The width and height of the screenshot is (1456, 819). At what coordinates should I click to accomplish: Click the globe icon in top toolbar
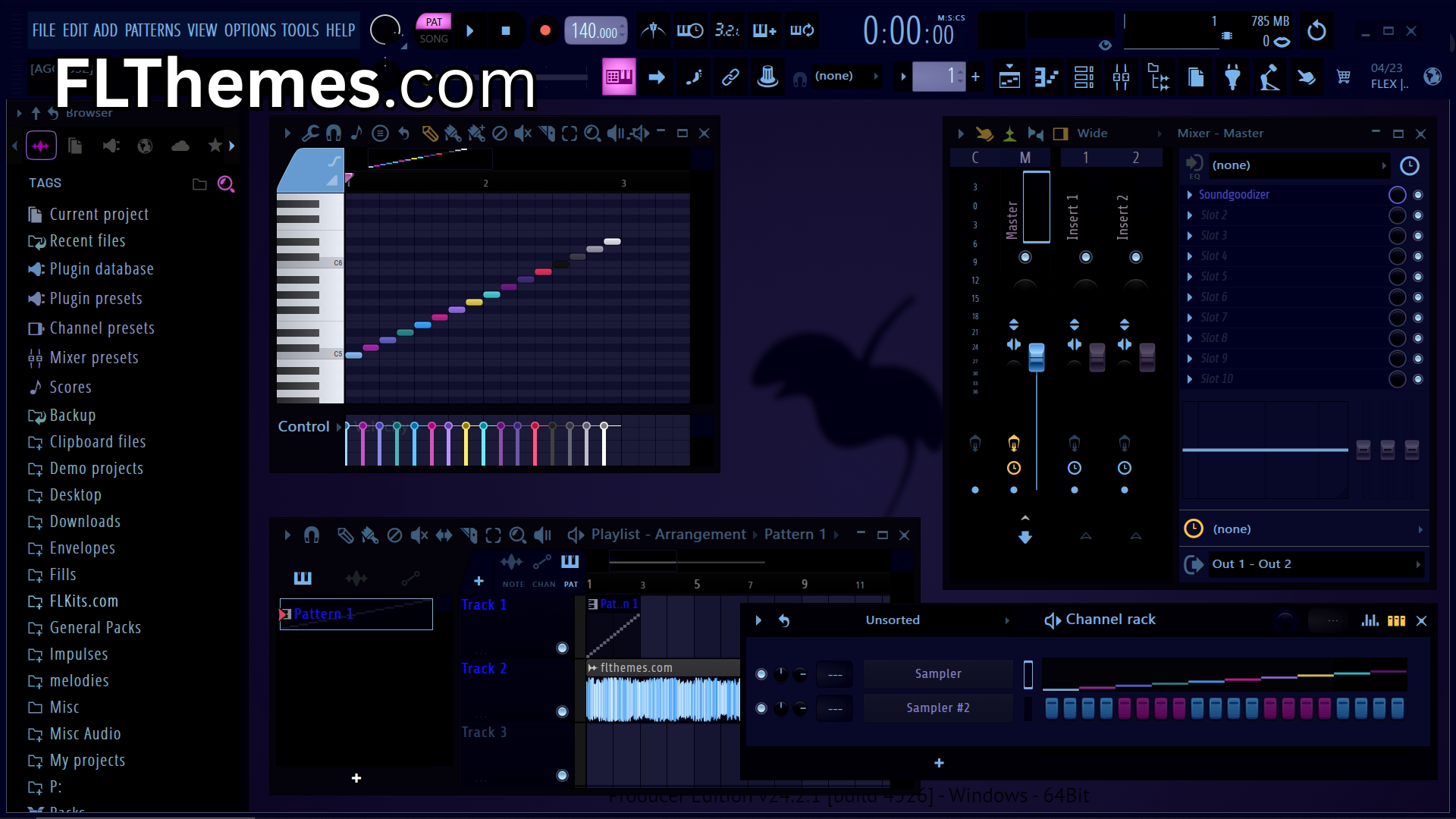click(x=1432, y=77)
